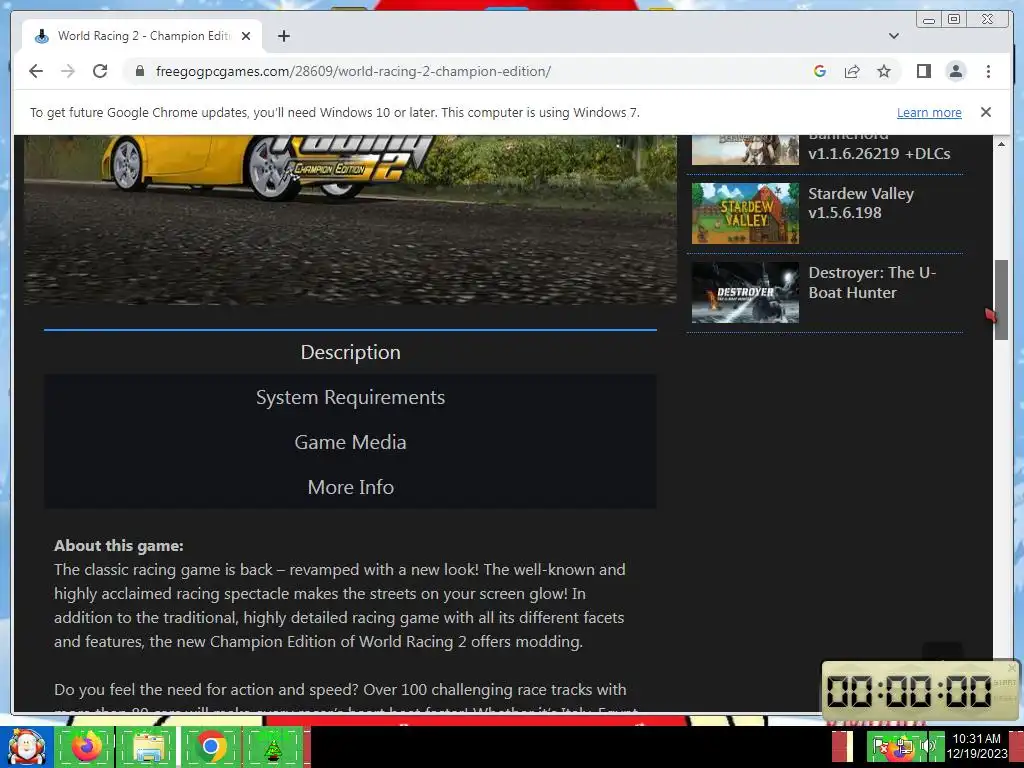Click the Google icon in address bar
The height and width of the screenshot is (768, 1024).
(x=820, y=71)
